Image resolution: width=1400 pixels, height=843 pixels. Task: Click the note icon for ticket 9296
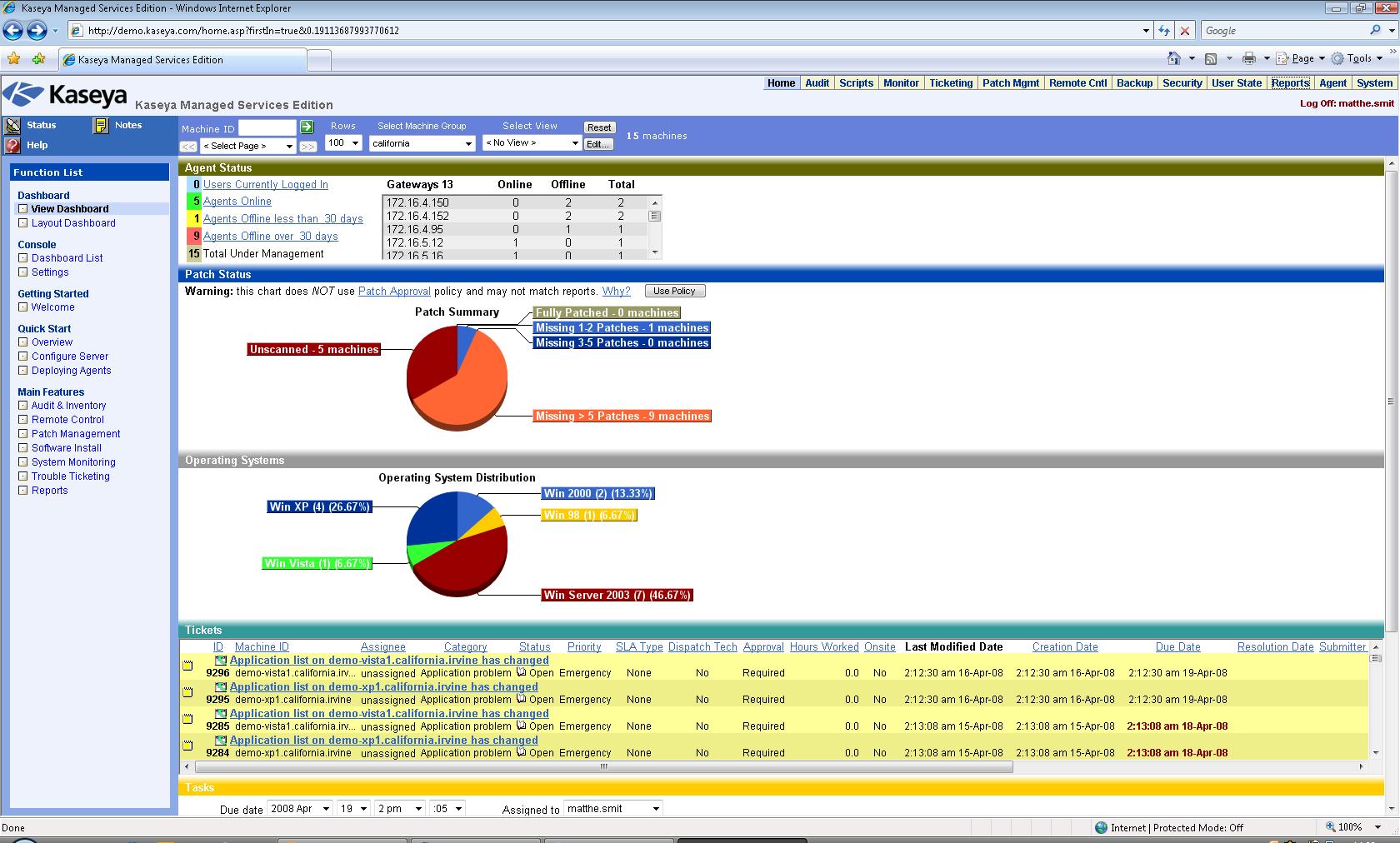coord(188,666)
